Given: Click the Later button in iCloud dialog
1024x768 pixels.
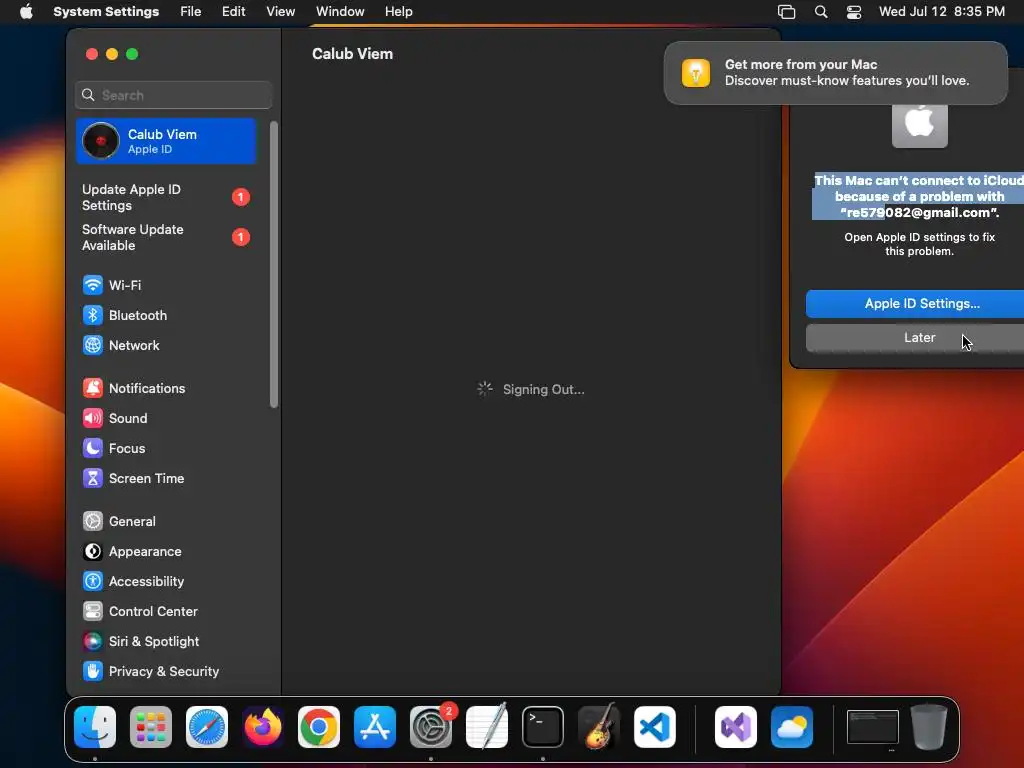Looking at the screenshot, I should tap(915, 338).
